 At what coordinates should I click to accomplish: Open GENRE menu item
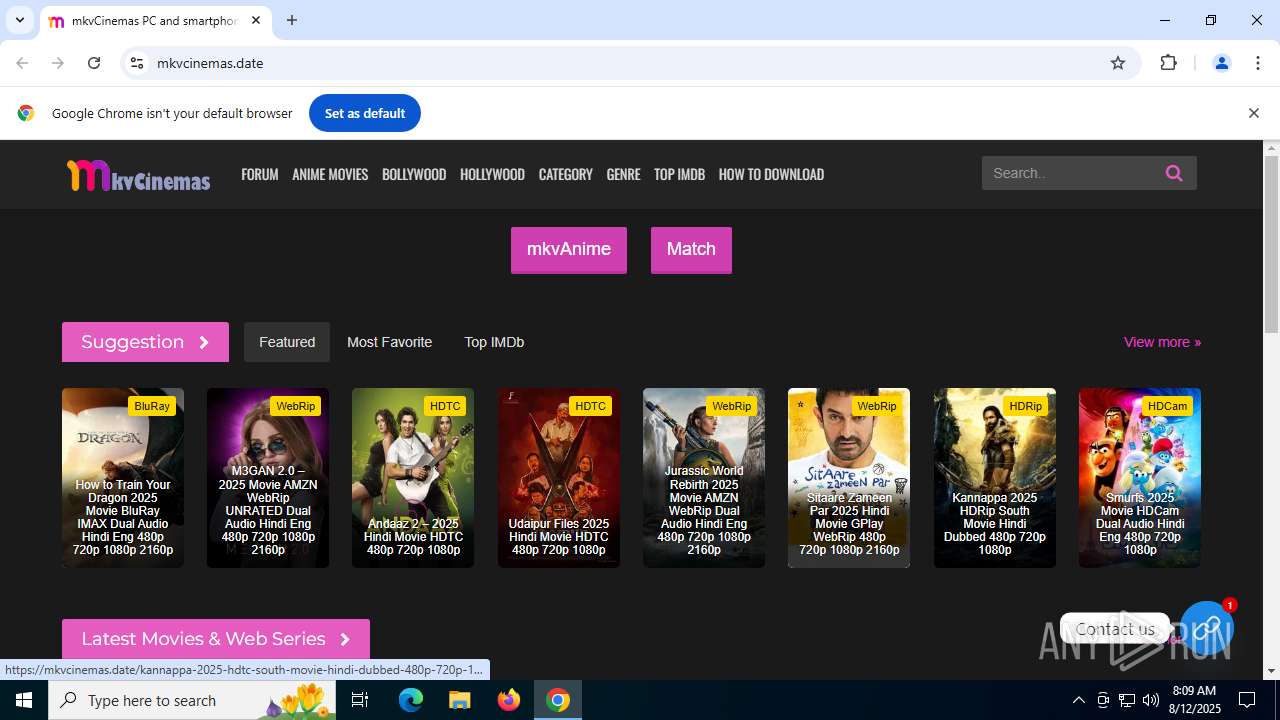click(623, 174)
